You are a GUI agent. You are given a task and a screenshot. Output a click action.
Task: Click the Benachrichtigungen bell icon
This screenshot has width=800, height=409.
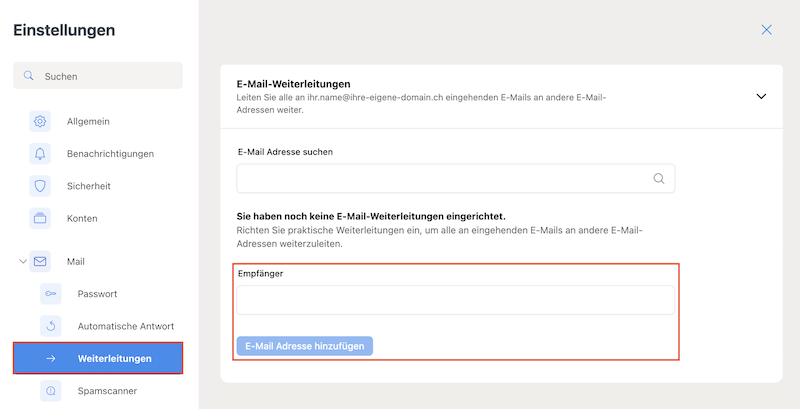pos(40,154)
